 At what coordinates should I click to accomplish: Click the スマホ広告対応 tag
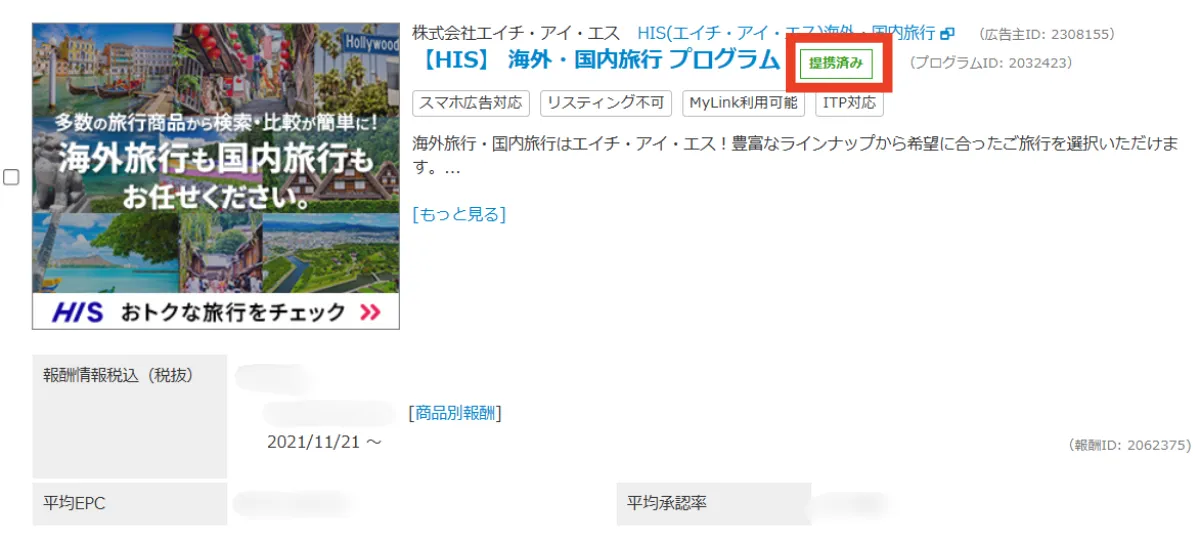(x=471, y=103)
